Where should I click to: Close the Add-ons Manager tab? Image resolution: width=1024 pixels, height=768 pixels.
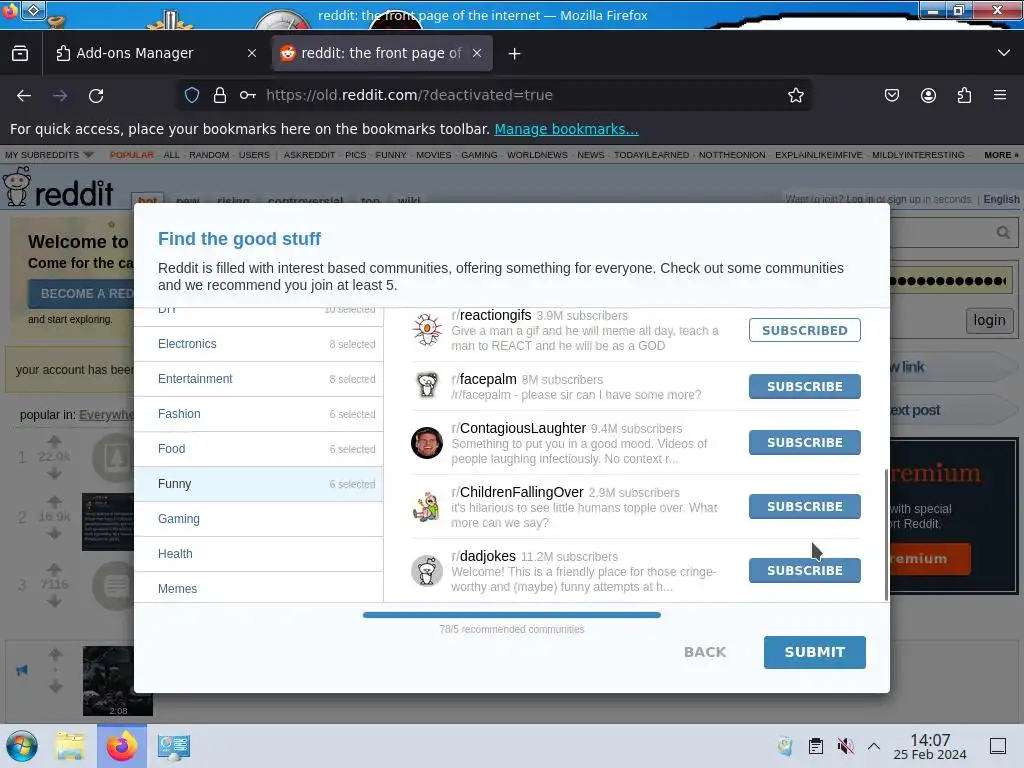(252, 54)
